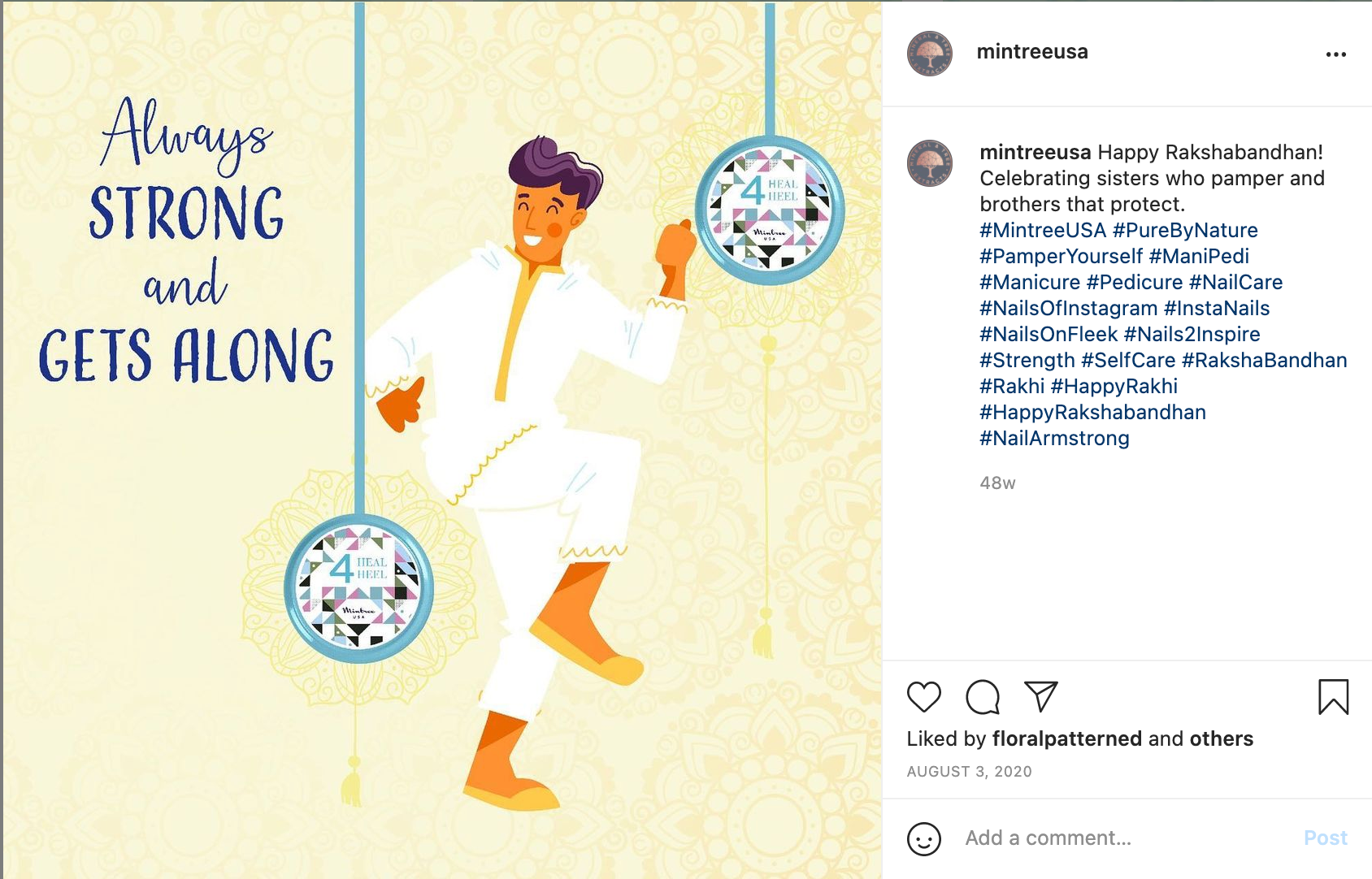Open the emoji picker smiley icon
Screen dimensions: 1372x879
(x=924, y=839)
